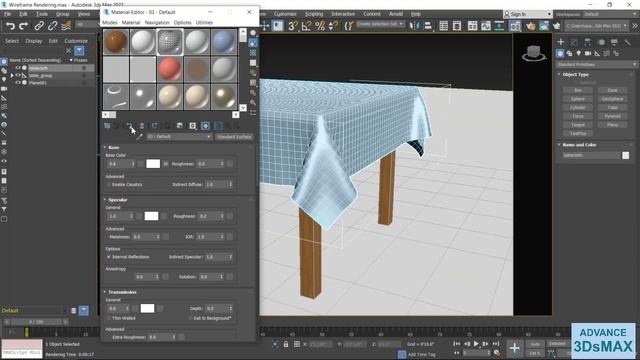Click Assign Material to Selection icon

click(x=129, y=126)
